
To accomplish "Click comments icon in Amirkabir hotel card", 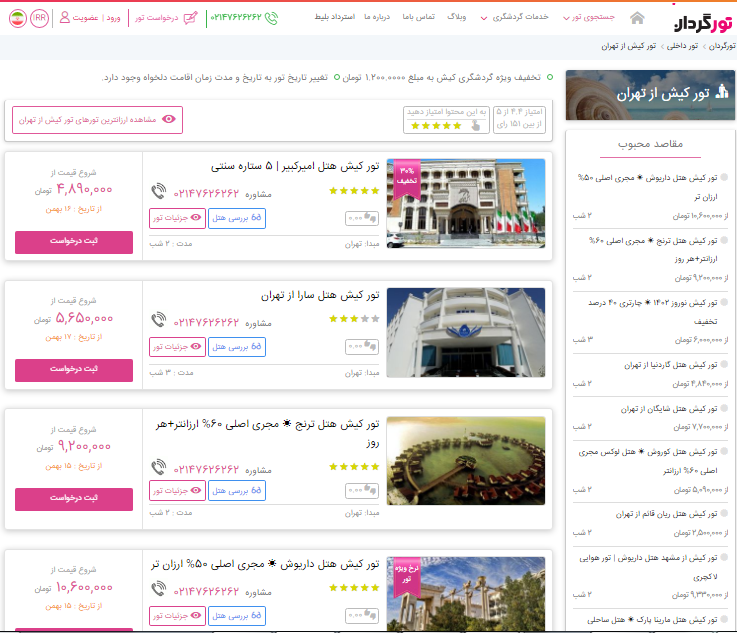I will click(362, 218).
